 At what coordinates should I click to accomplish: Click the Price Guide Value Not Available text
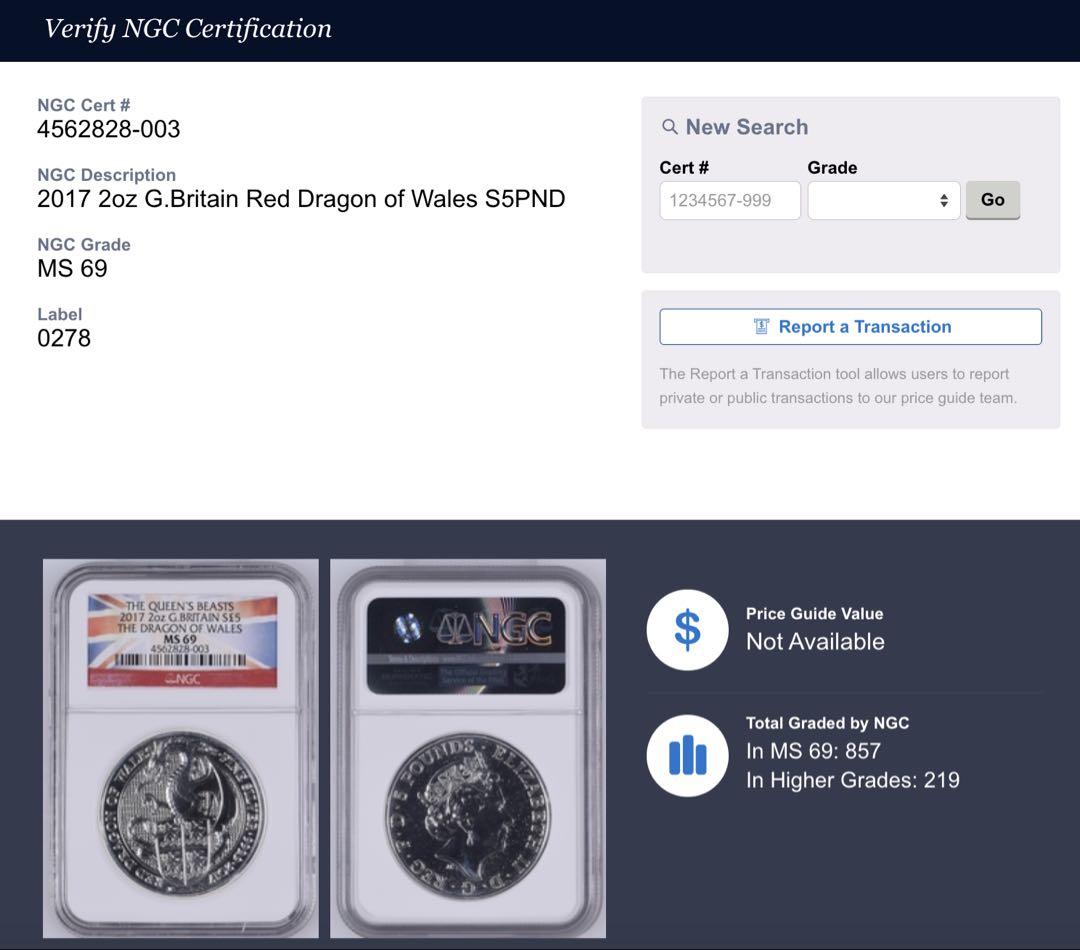tap(816, 641)
